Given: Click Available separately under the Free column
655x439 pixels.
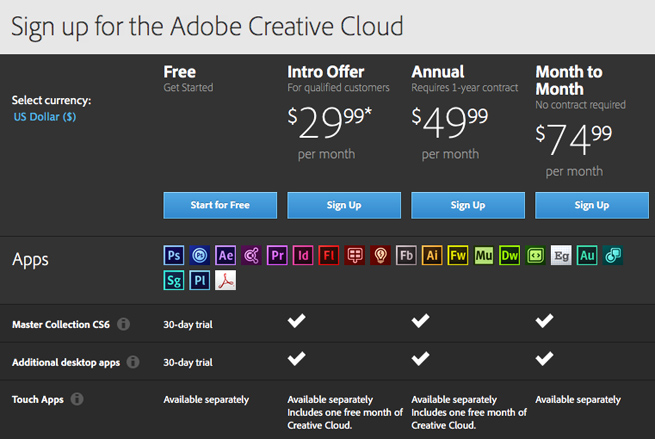Looking at the screenshot, I should click(x=206, y=400).
